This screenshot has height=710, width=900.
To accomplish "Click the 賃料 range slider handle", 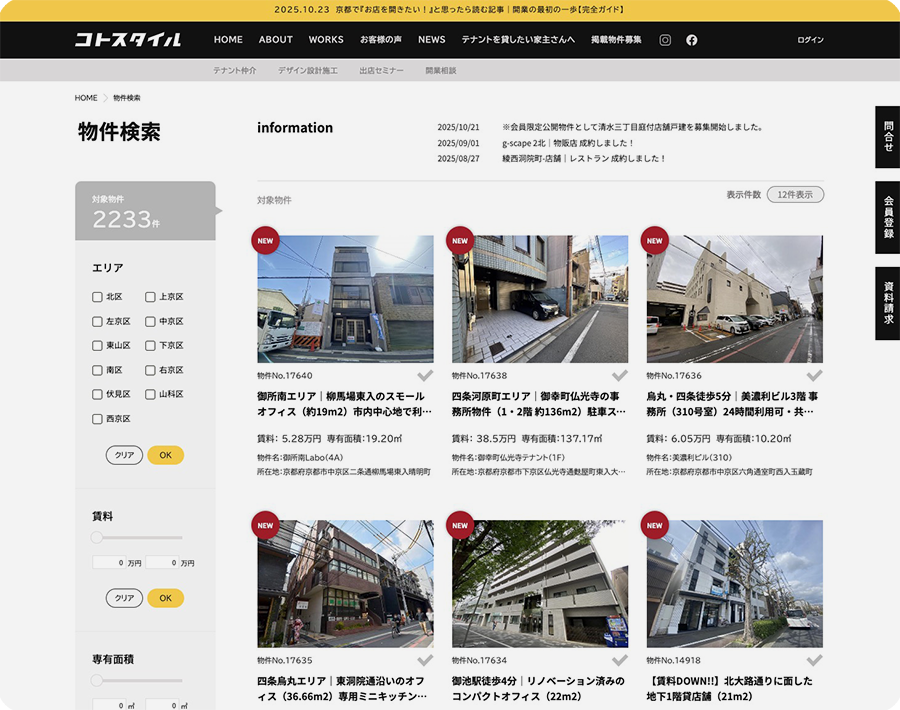I will 97,538.
